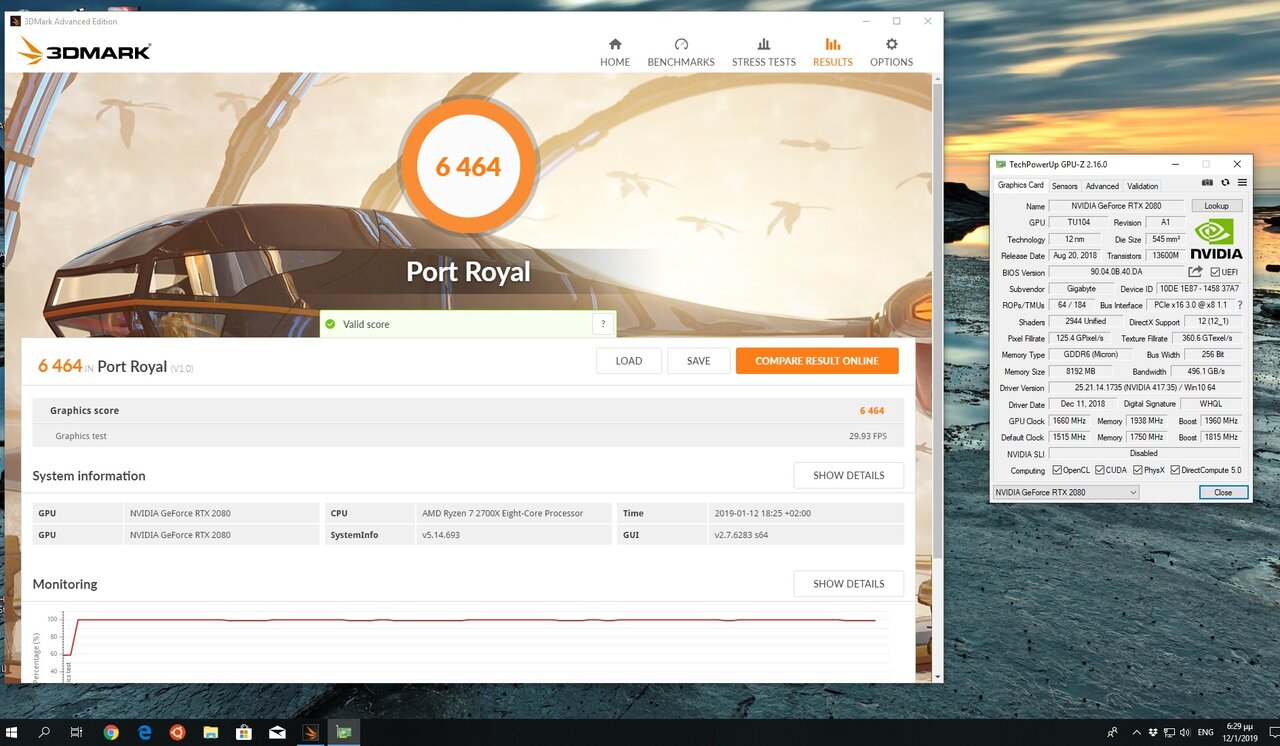This screenshot has height=746, width=1280.
Task: Switch to Sensors tab in GPU-Z
Action: [1064, 186]
